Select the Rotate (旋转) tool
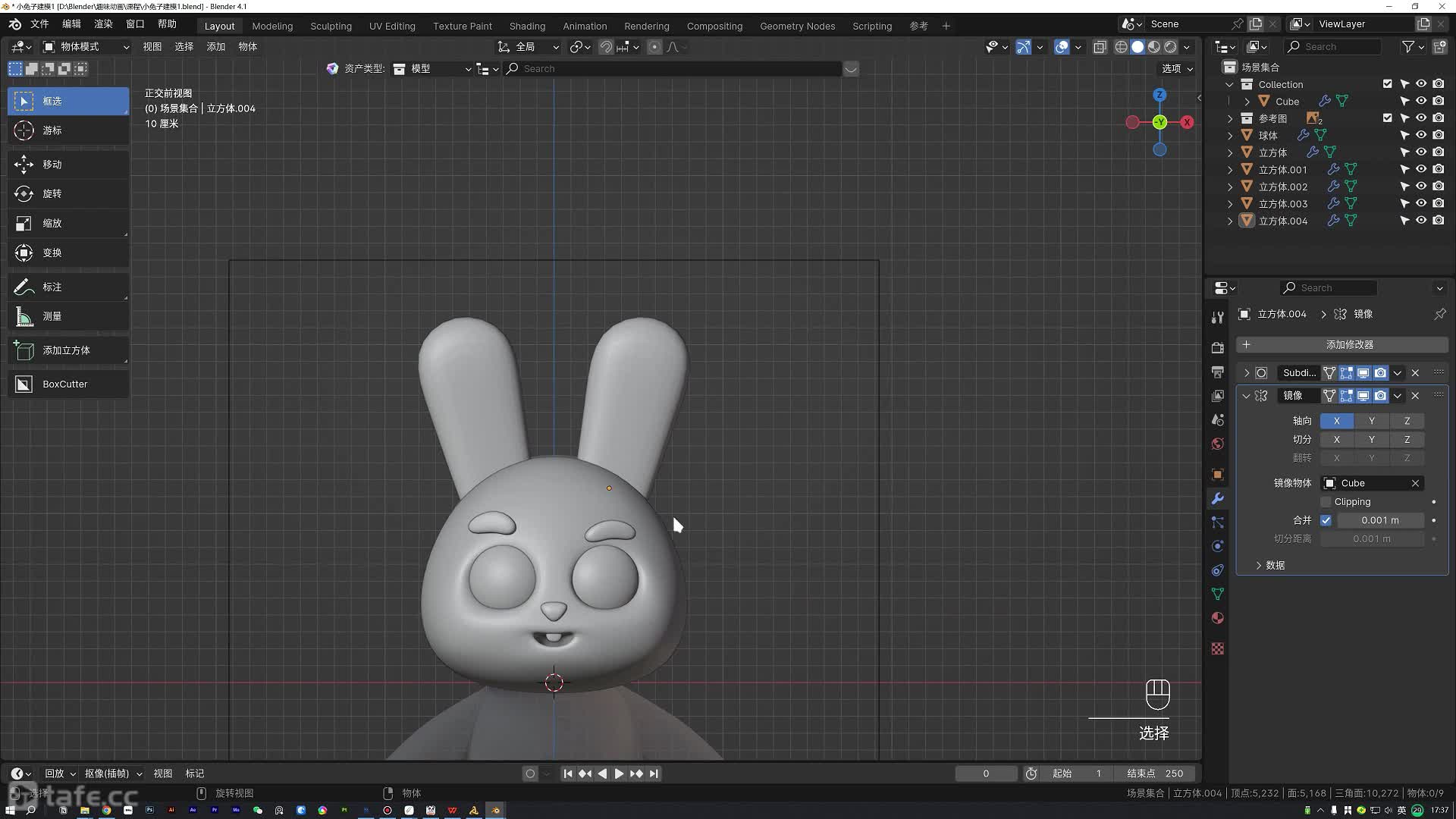 tap(68, 193)
